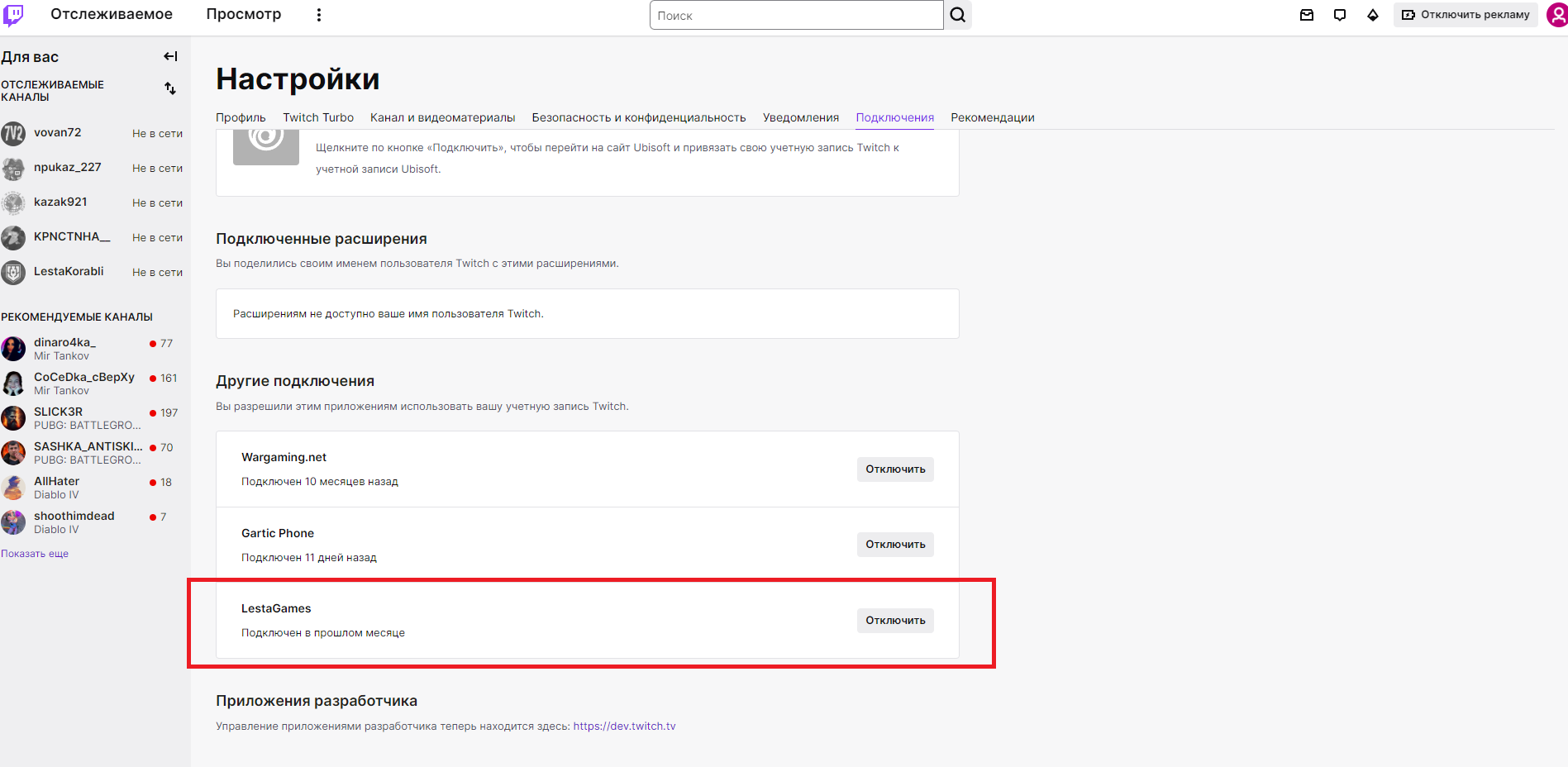The image size is (1568, 767).
Task: Click the Gartic Phone connection title
Action: [278, 533]
